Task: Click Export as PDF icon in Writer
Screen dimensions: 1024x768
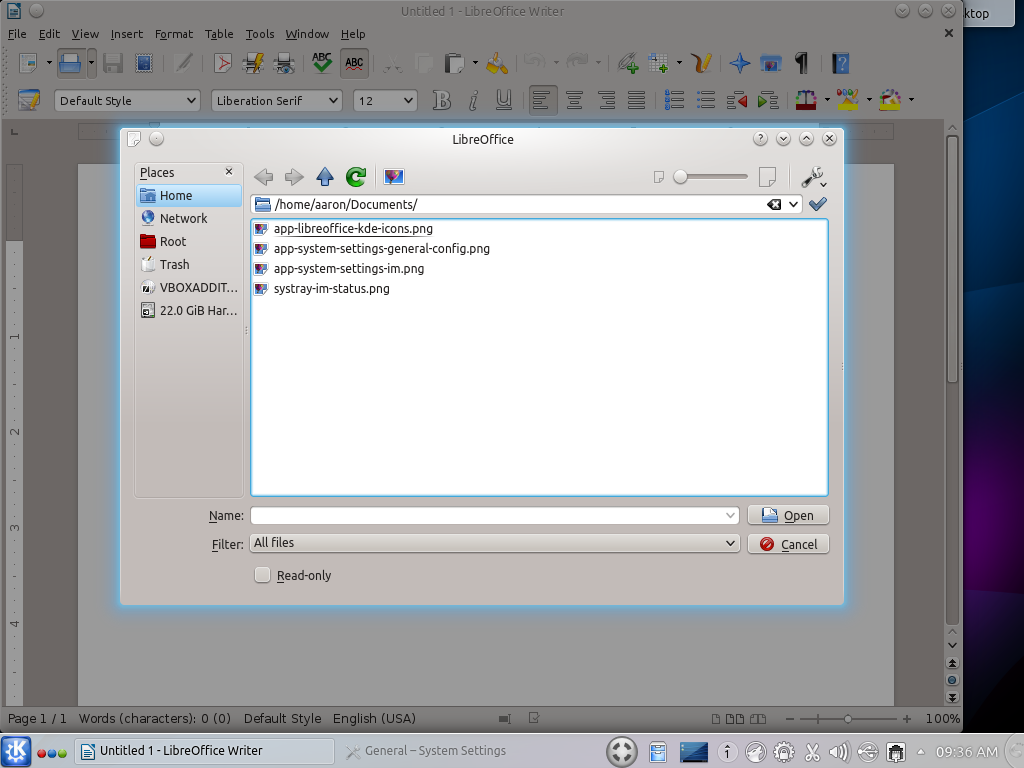Action: click(223, 63)
